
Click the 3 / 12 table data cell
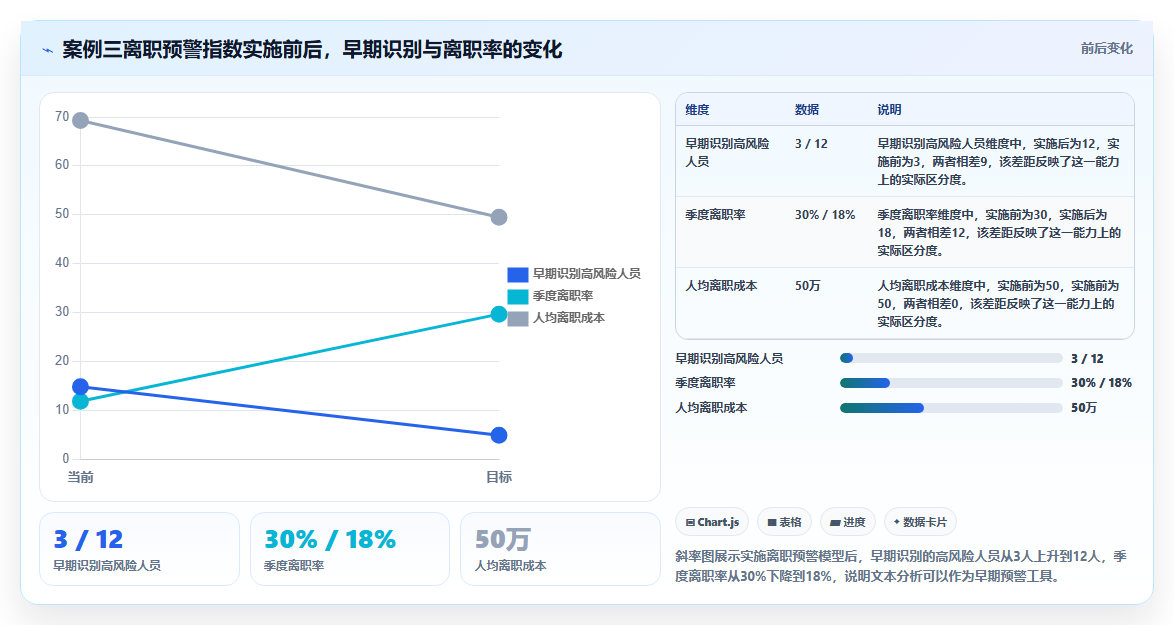click(812, 144)
